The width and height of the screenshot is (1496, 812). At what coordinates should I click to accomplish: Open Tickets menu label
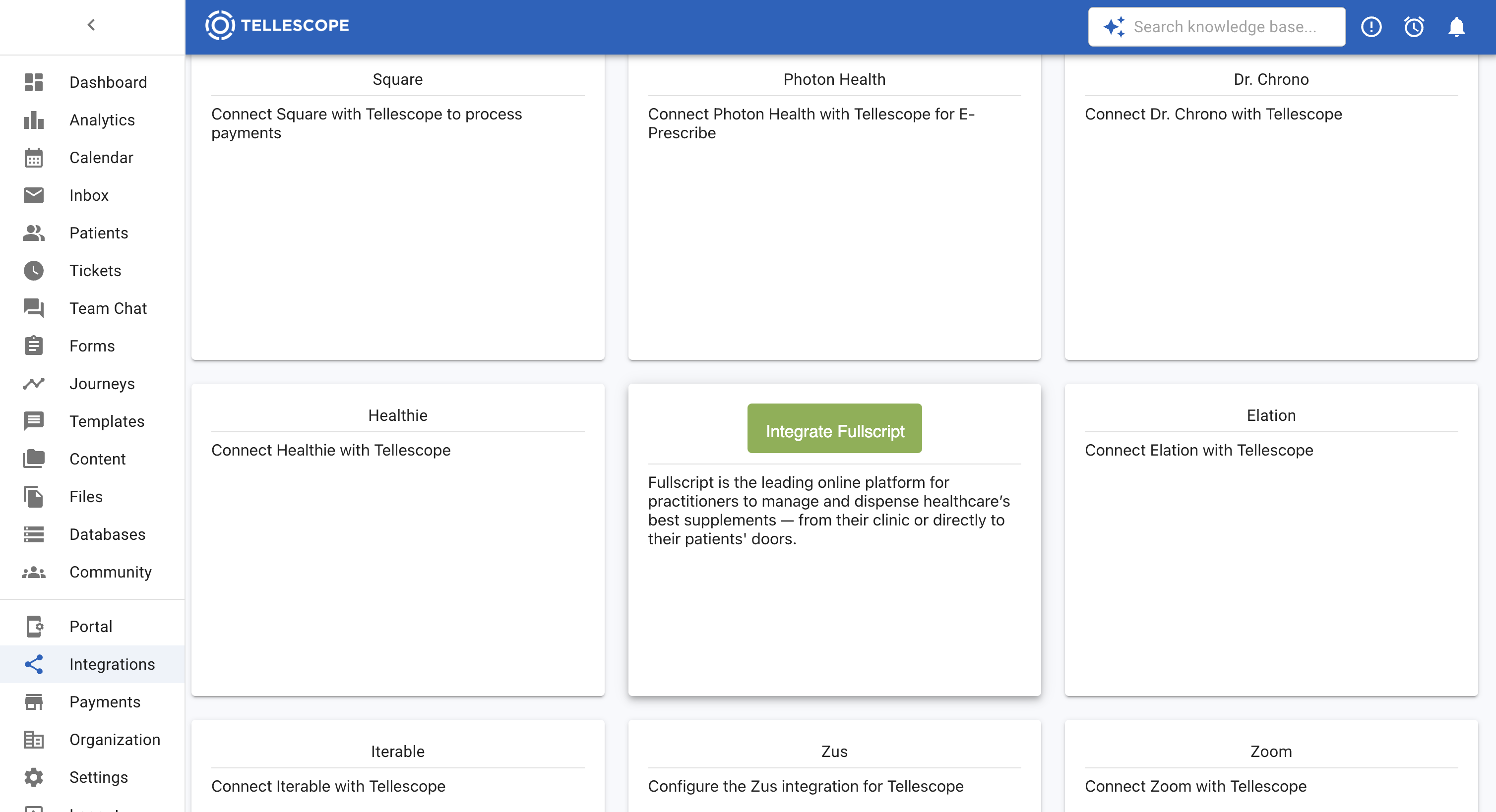click(x=95, y=271)
